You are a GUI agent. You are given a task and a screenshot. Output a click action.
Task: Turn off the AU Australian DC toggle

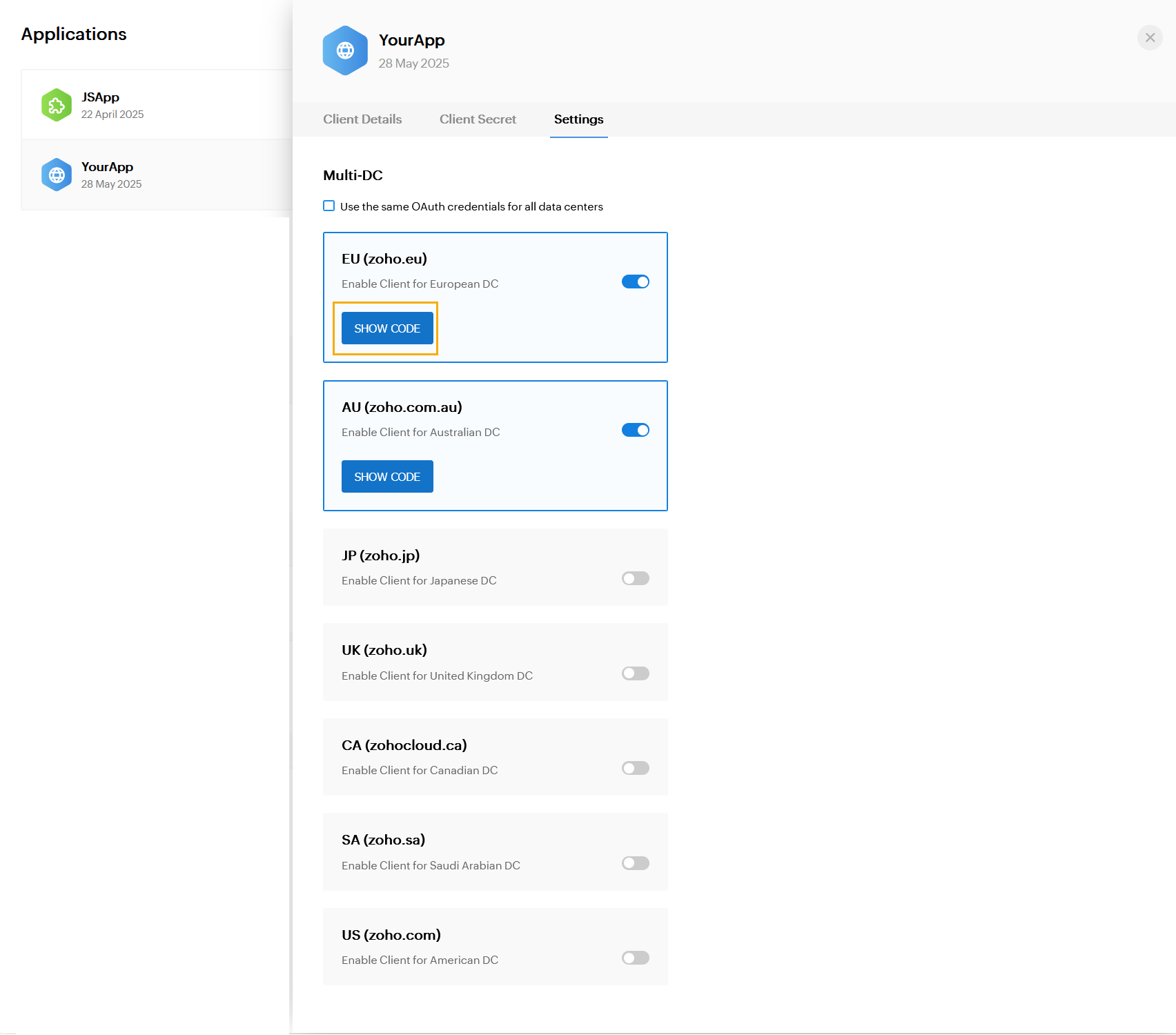tap(635, 431)
